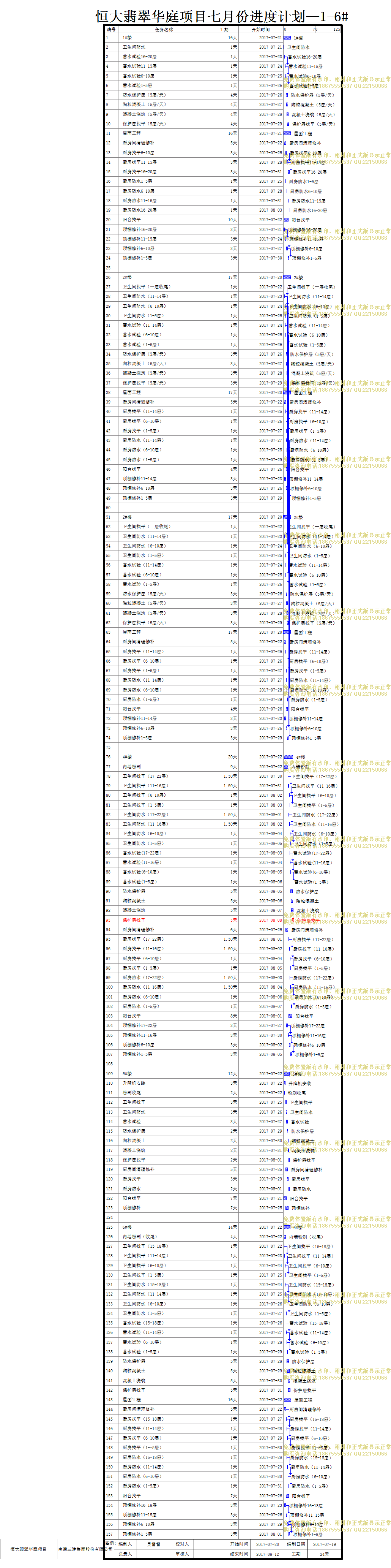The height and width of the screenshot is (1568, 391).
Task: Click the '编制日期' label in the footer
Action: pyautogui.click(x=296, y=1544)
